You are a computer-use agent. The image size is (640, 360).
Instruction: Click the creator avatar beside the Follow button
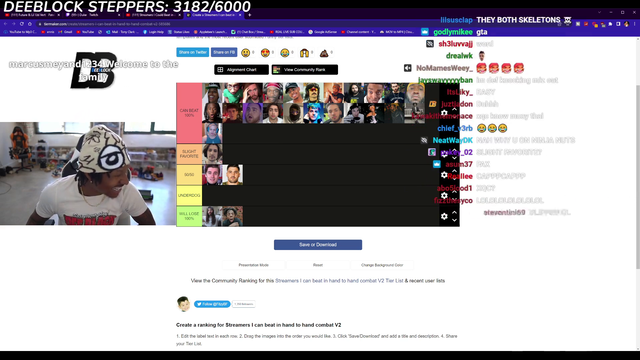click(x=184, y=304)
